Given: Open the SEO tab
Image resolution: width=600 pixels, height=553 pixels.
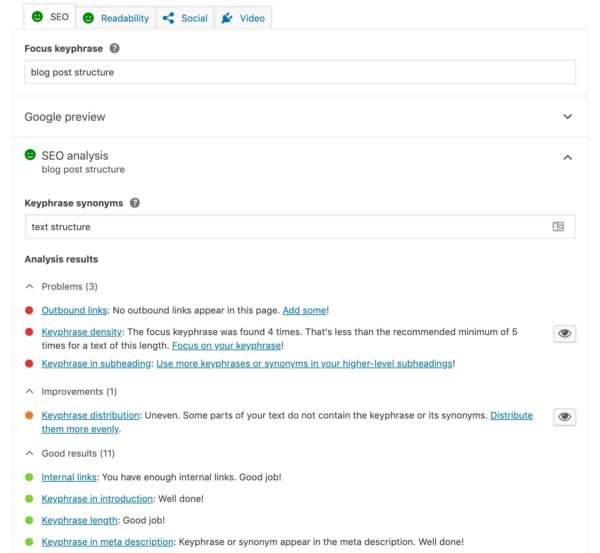Looking at the screenshot, I should 50,17.
